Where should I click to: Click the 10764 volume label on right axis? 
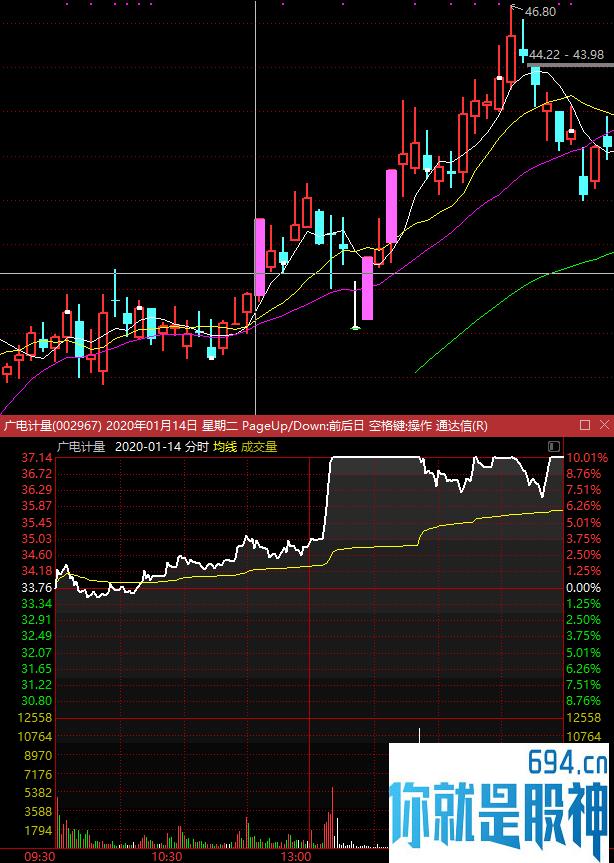coord(584,736)
